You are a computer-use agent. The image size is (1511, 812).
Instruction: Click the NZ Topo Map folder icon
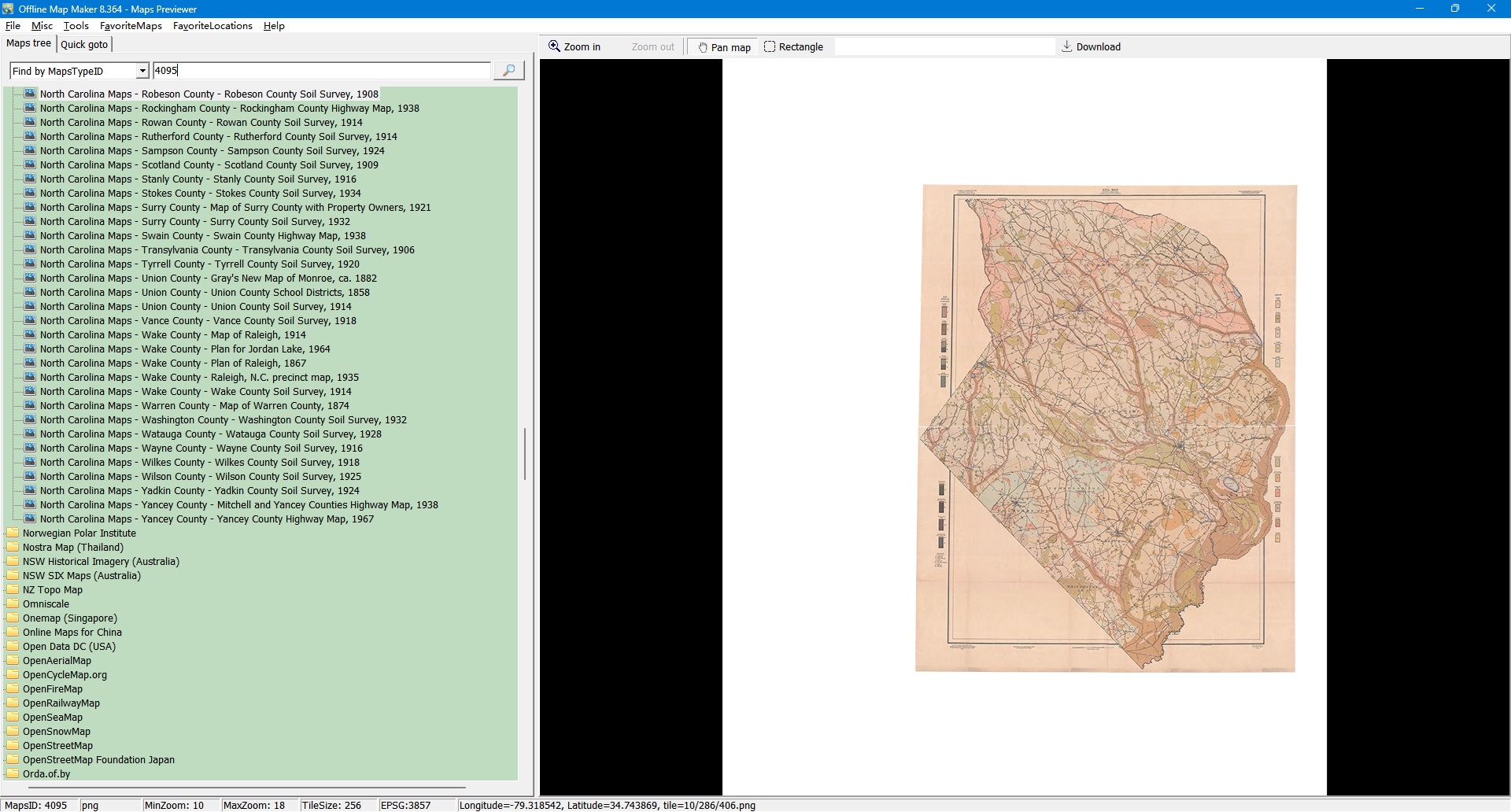pos(13,589)
